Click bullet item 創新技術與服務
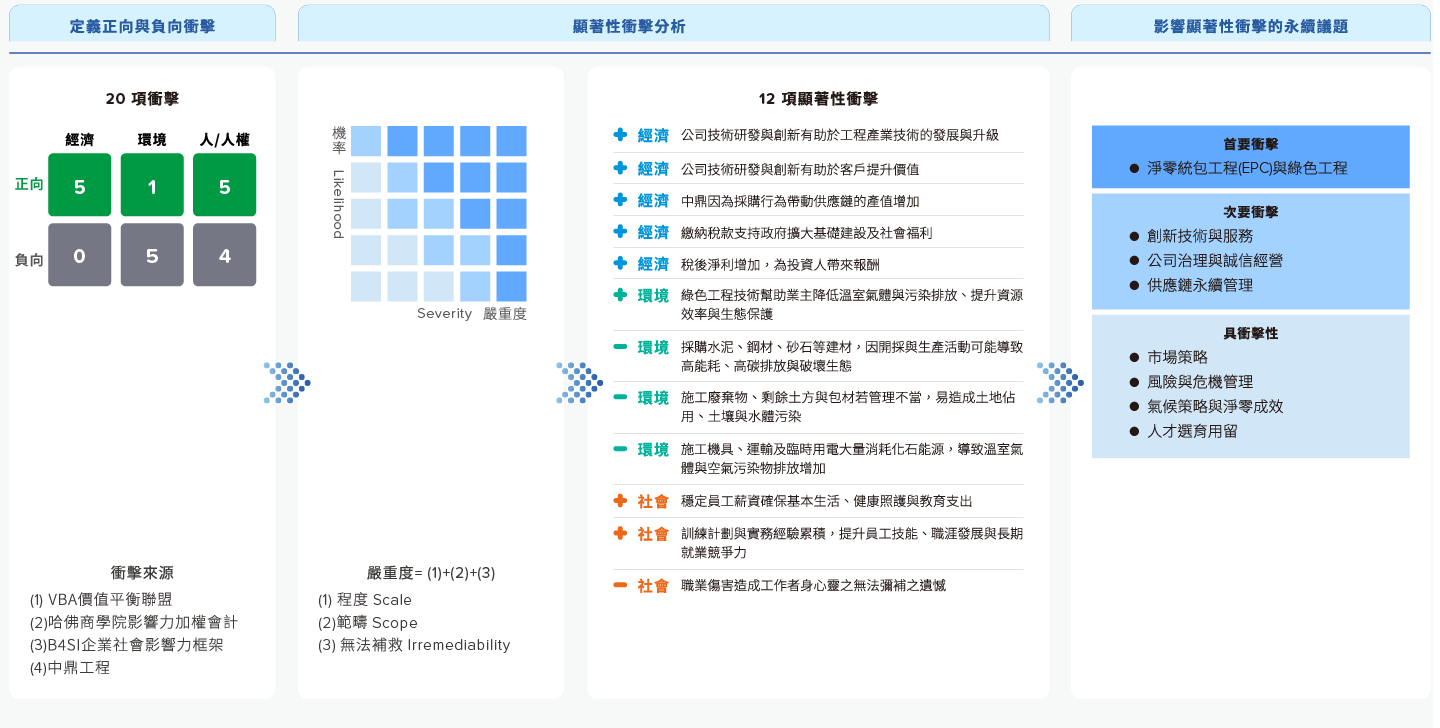Image resolution: width=1440 pixels, height=728 pixels. click(1190, 236)
